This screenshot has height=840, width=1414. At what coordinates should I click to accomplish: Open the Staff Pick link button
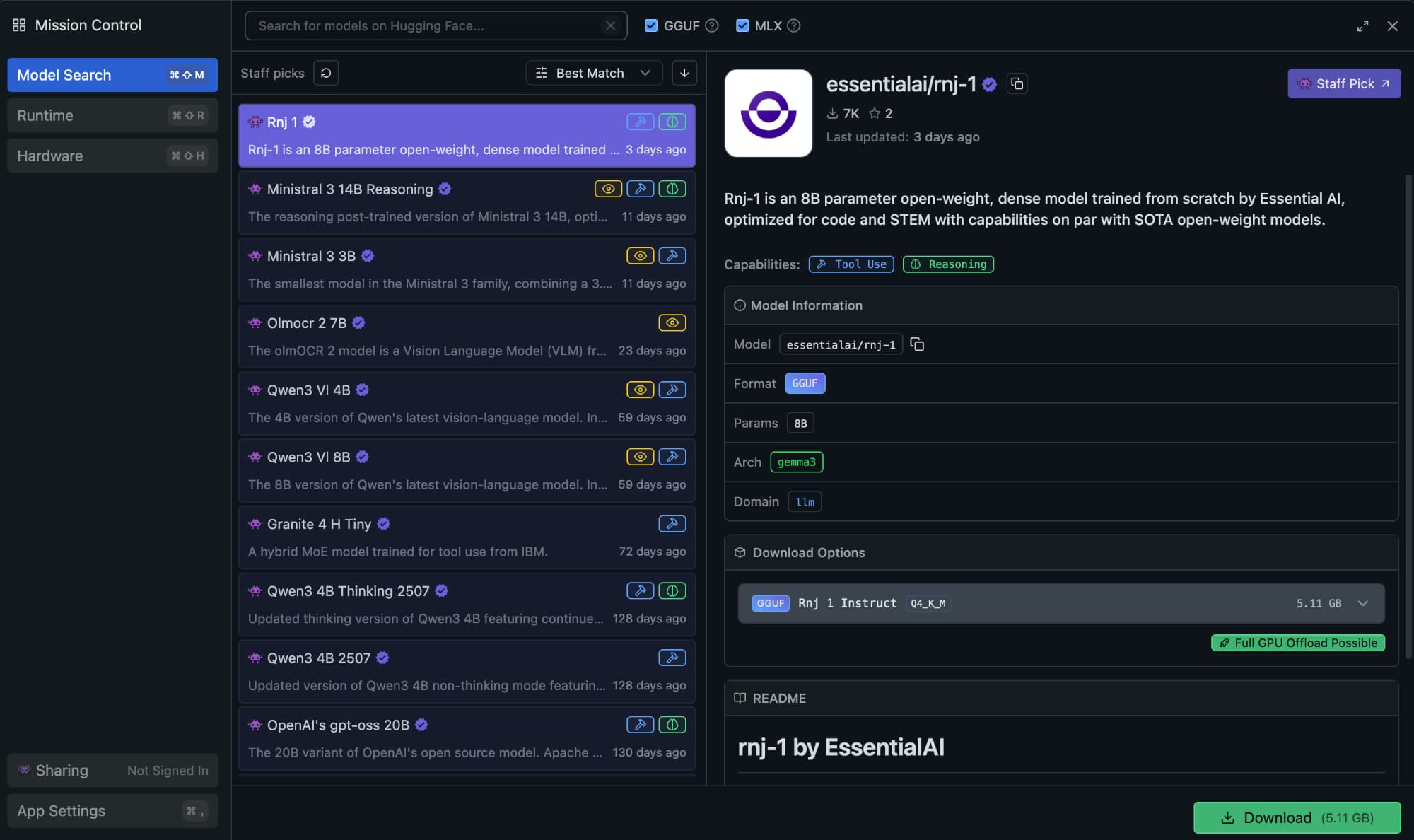click(1343, 83)
